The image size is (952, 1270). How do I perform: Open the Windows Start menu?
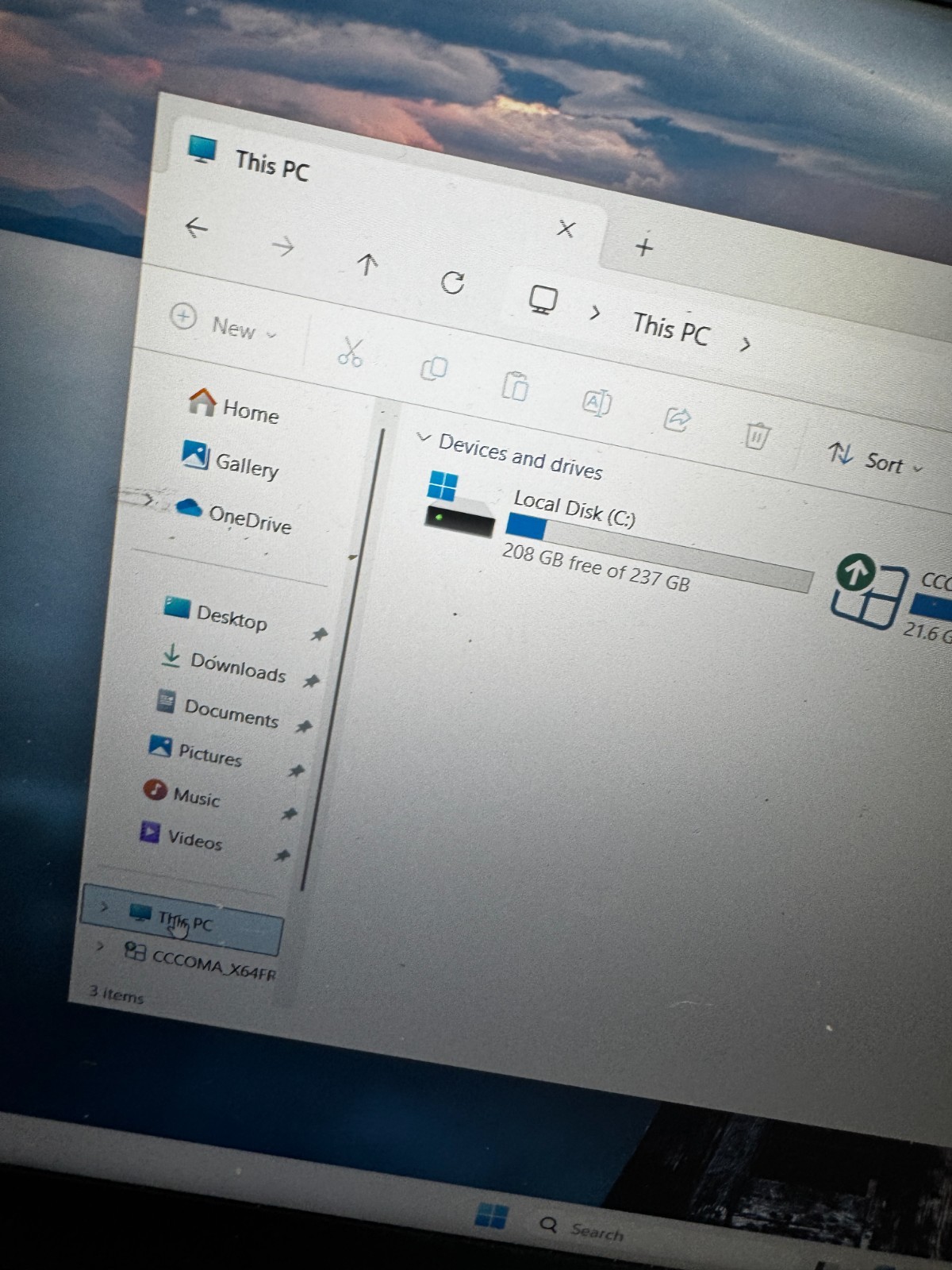tap(492, 1215)
